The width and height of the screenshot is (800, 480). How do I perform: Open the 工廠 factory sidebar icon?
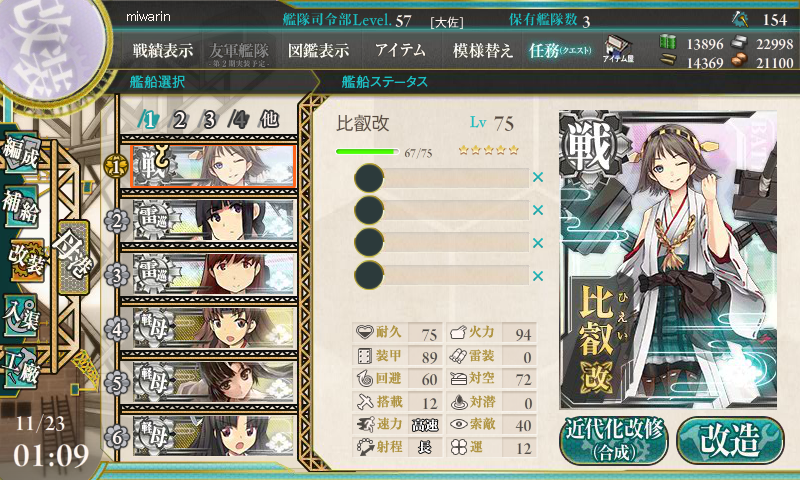[x=20, y=367]
